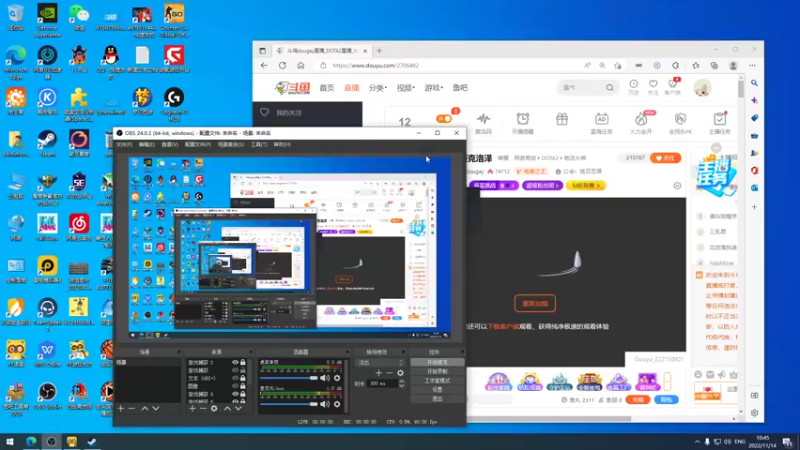Click the Douyu search magnifier icon
Image resolution: width=800 pixels, height=450 pixels.
tap(610, 87)
